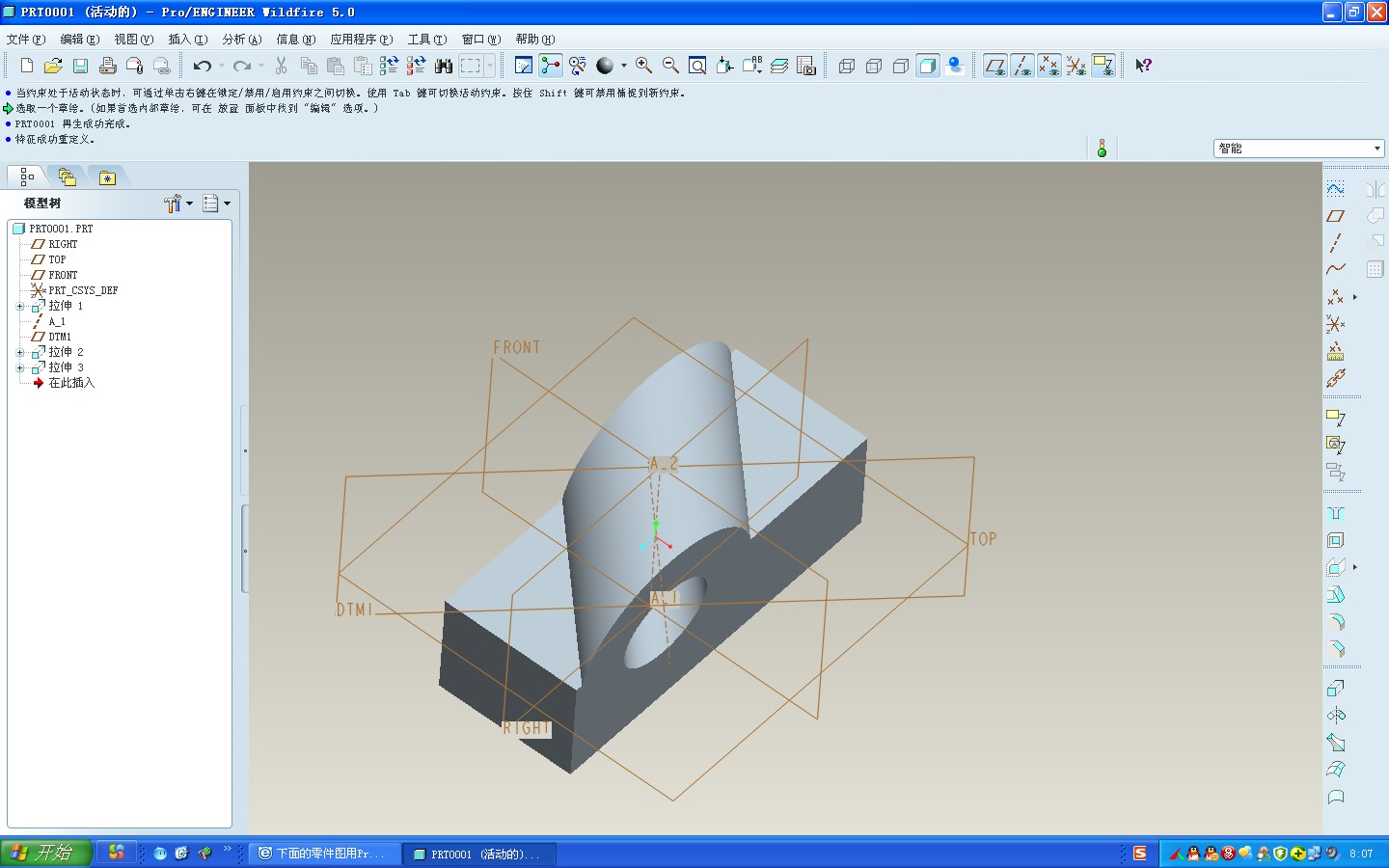Open the 插入 (Insert) menu
The width and height of the screenshot is (1389, 868).
point(187,40)
